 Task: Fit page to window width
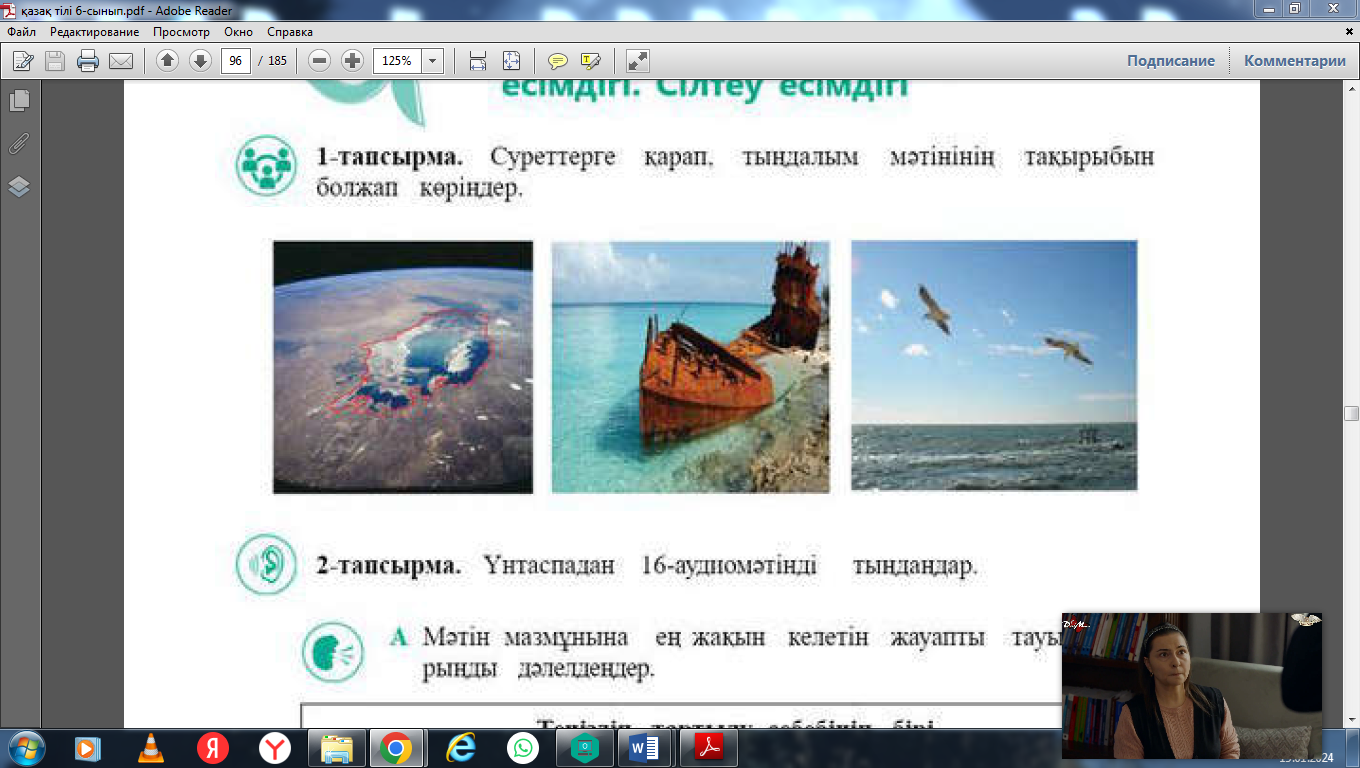click(x=478, y=61)
